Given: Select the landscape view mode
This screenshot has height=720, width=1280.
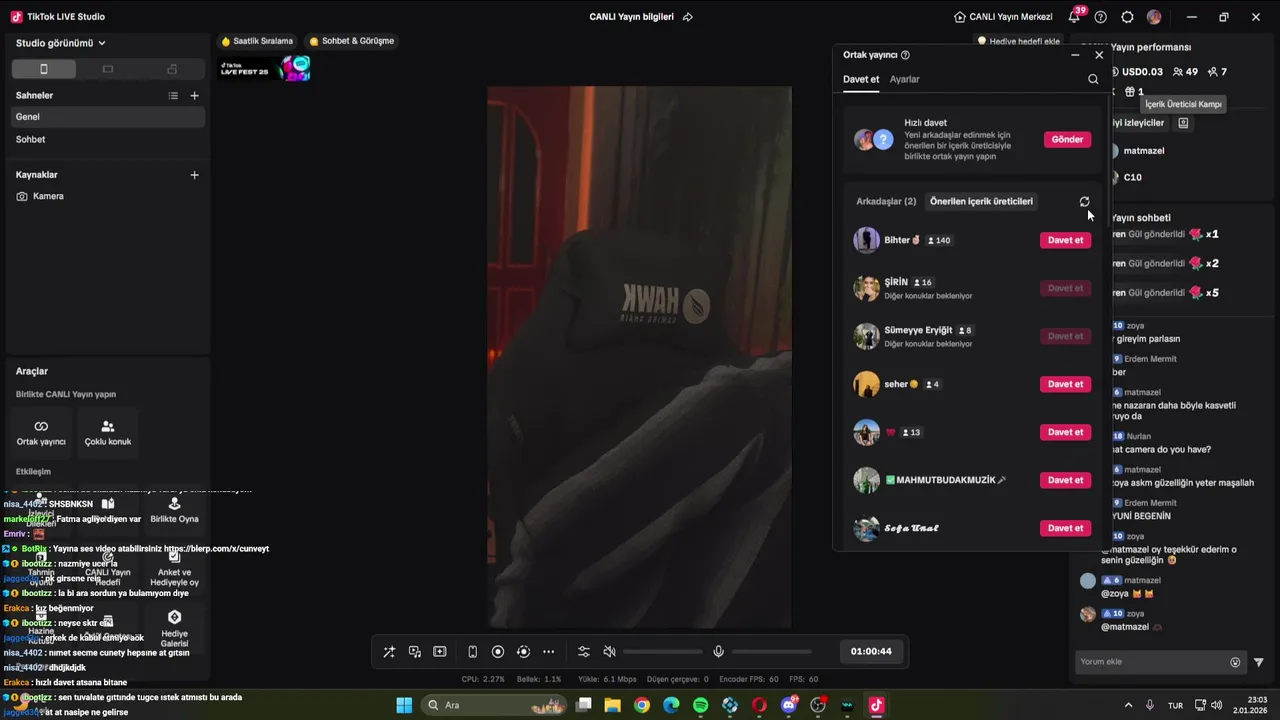Looking at the screenshot, I should [x=108, y=69].
